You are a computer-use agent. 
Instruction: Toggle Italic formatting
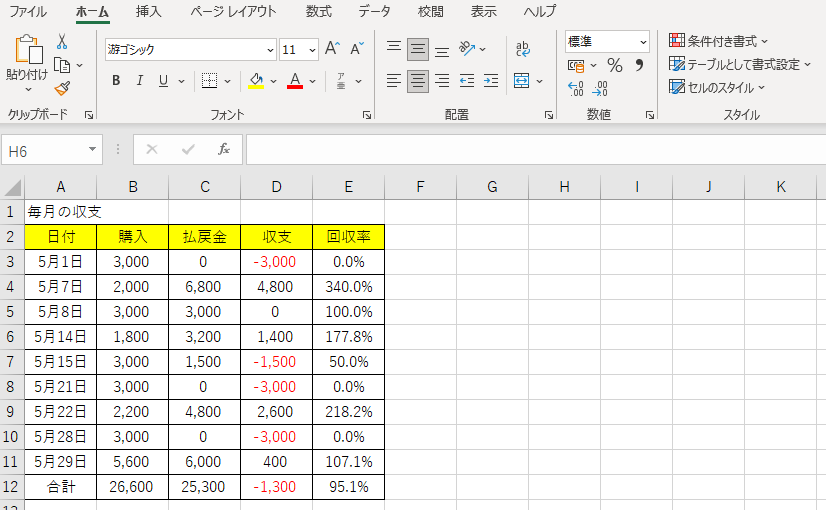pos(140,81)
